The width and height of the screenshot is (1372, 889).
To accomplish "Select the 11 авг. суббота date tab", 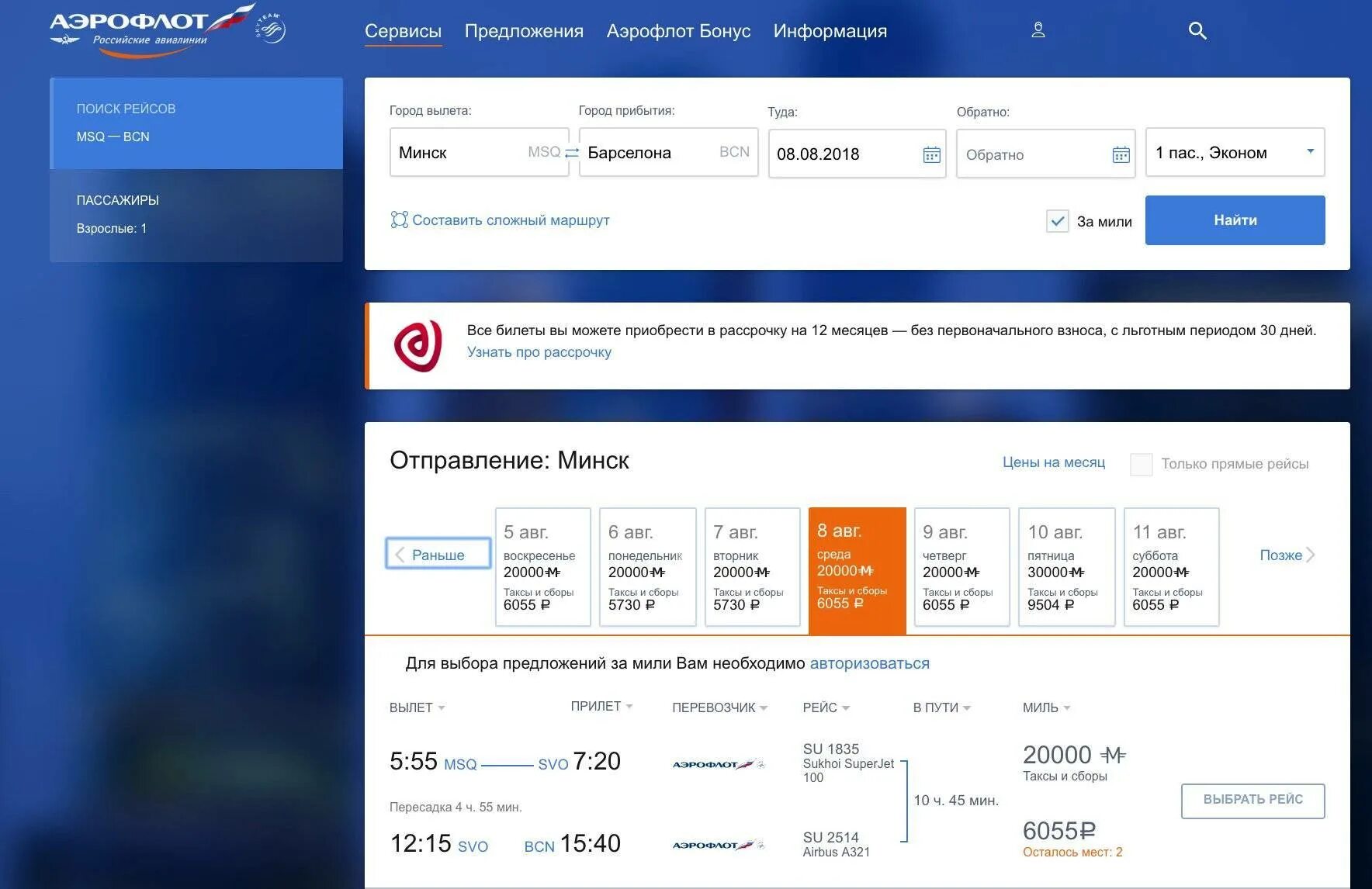I will coord(1171,567).
